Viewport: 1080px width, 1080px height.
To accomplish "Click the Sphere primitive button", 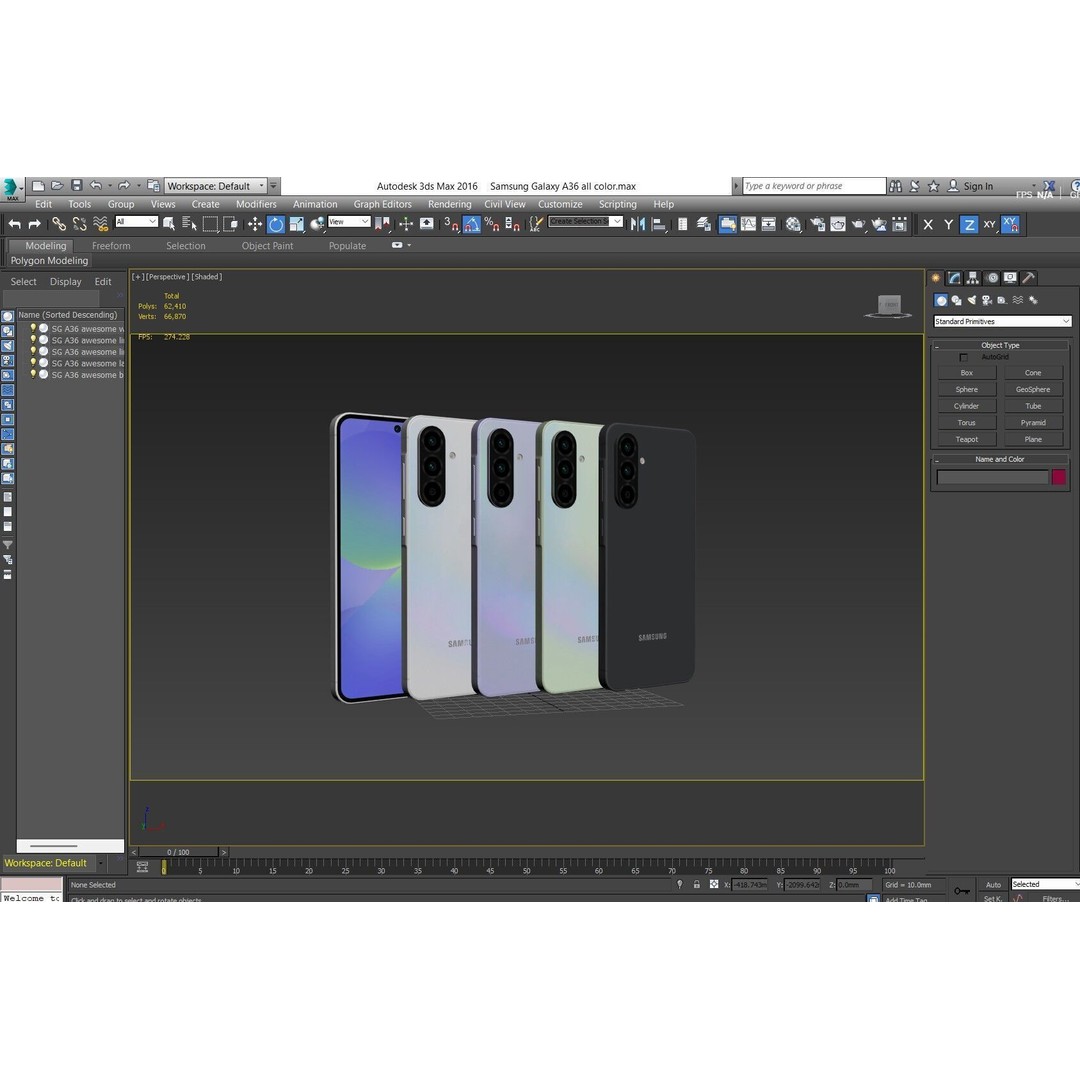I will (966, 389).
